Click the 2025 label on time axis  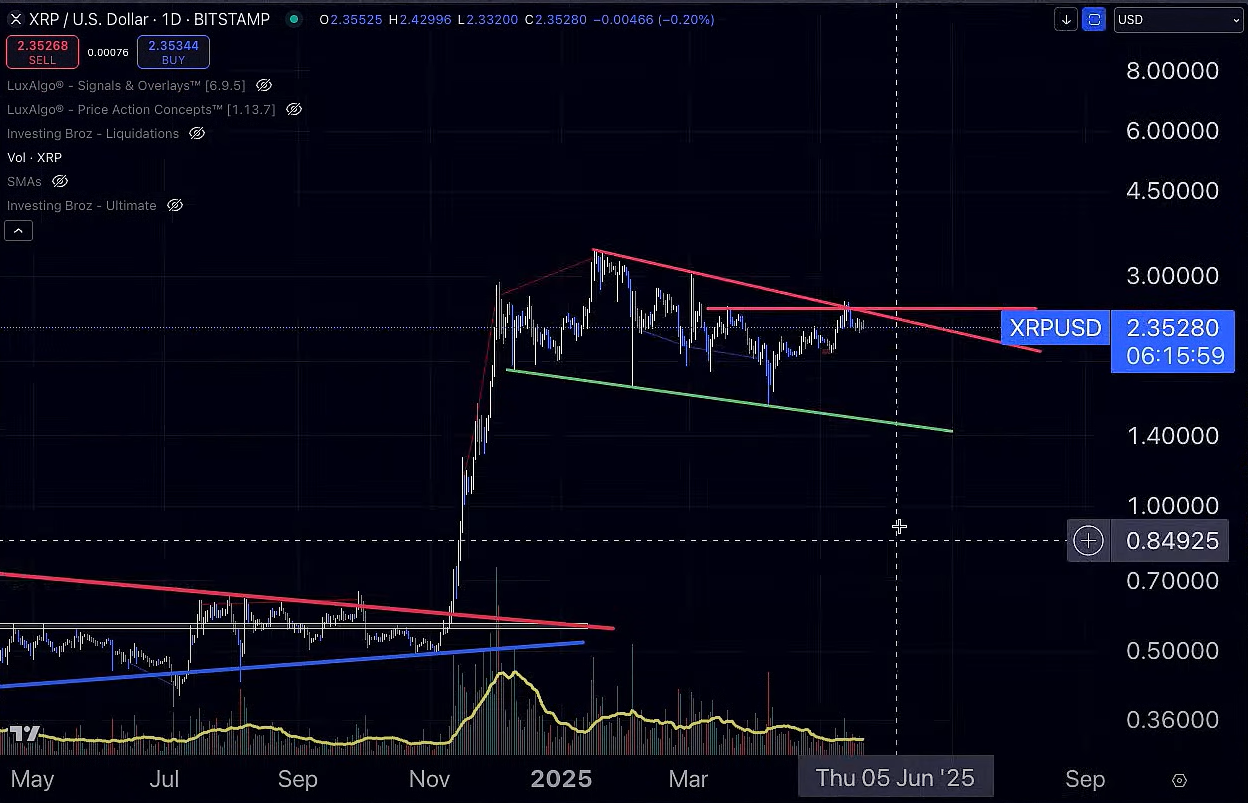pos(561,778)
